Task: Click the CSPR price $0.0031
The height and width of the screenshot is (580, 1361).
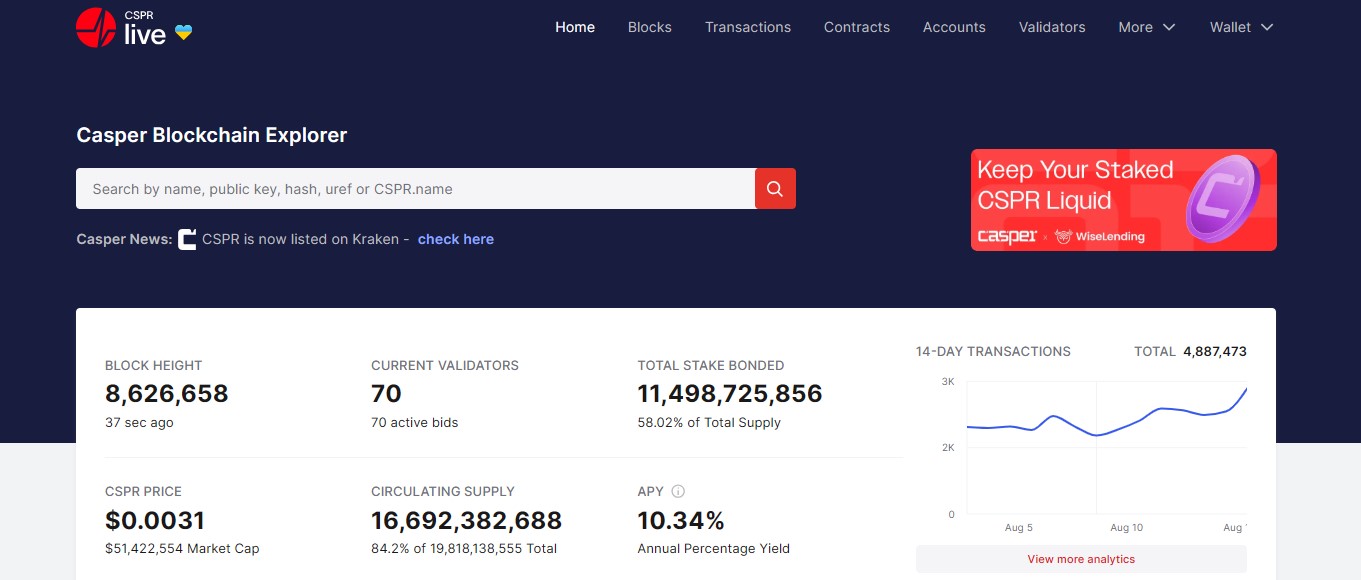Action: [x=155, y=521]
